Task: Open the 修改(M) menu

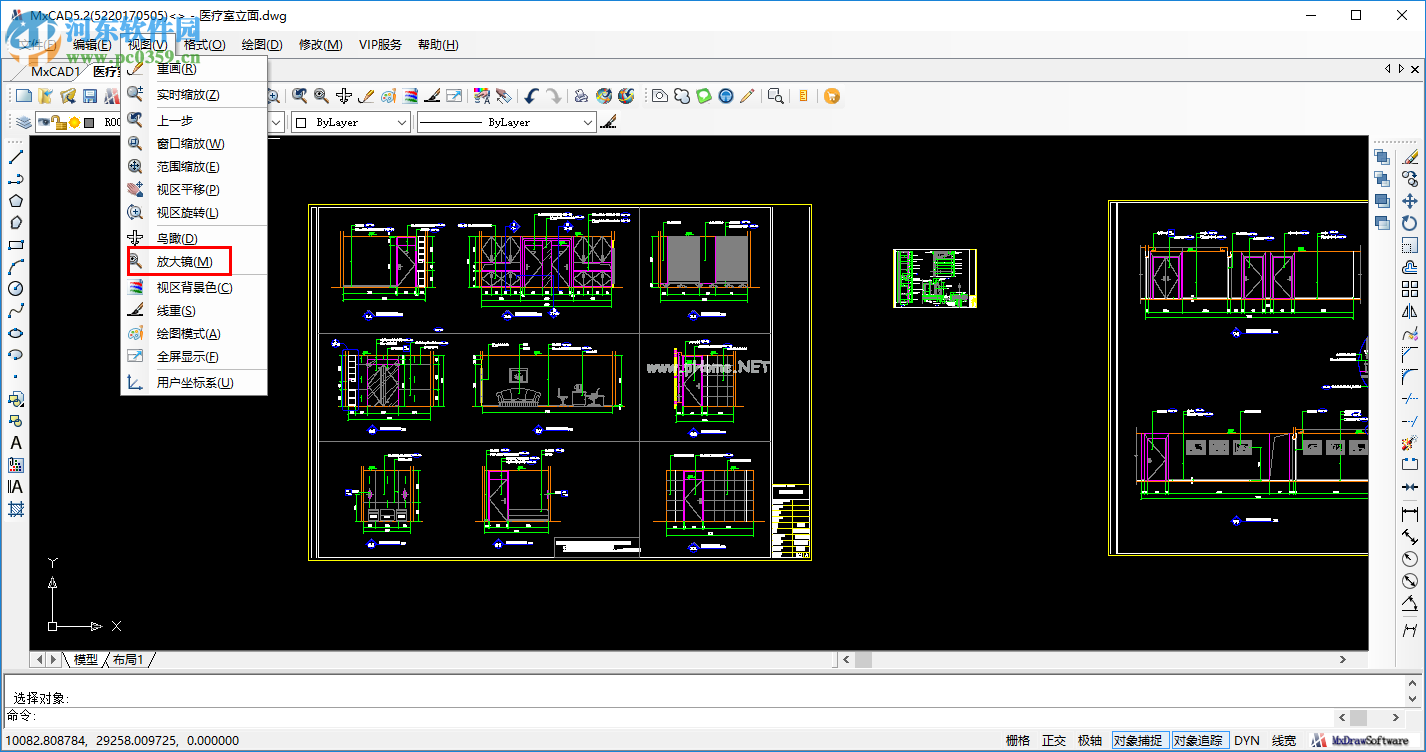Action: [321, 45]
